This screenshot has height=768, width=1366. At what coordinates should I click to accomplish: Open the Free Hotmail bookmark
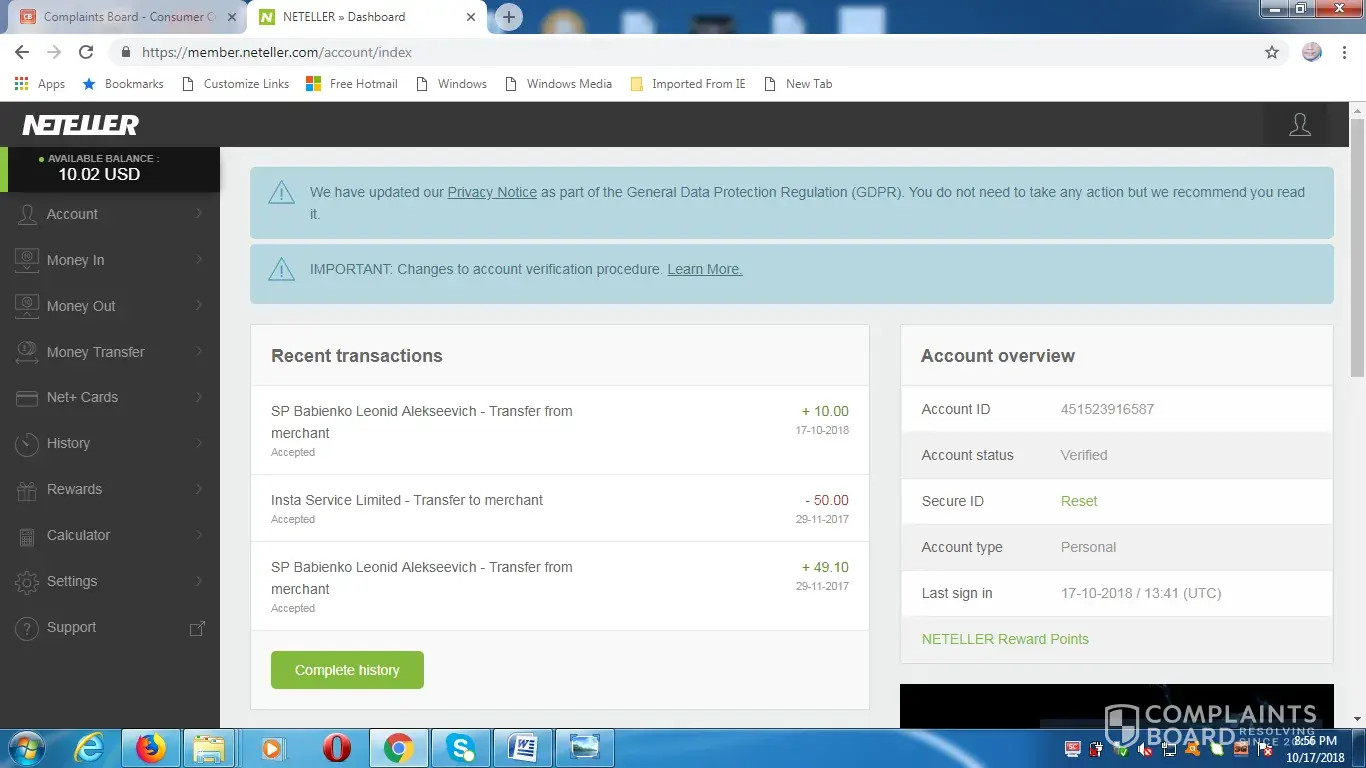tap(352, 84)
